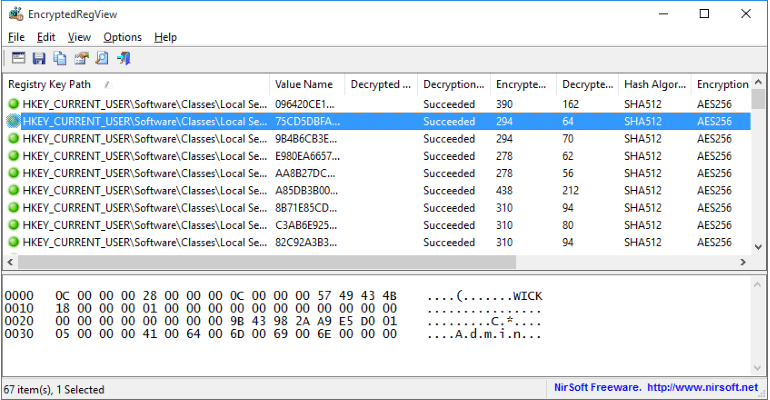Click the Advanced Options toolbar icon
Screen dimensions: 770x400
pos(19,59)
